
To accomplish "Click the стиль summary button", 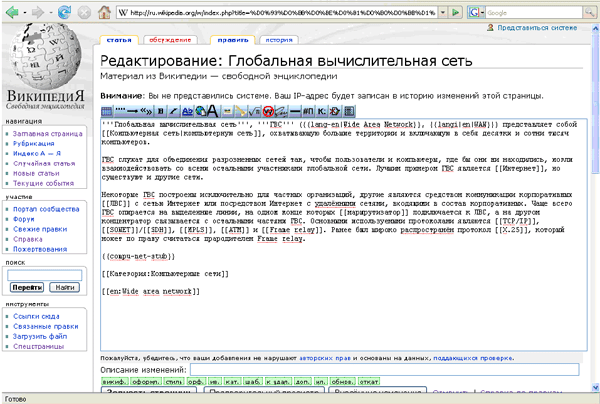I will 174,381.
